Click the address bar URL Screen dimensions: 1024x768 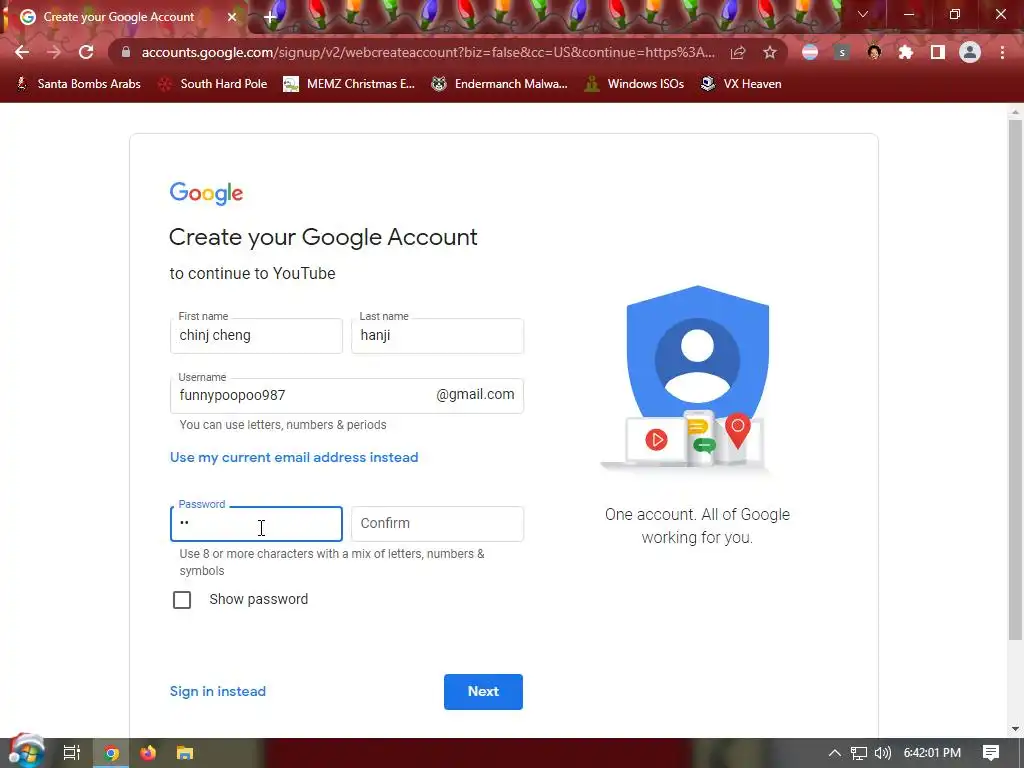[x=428, y=52]
